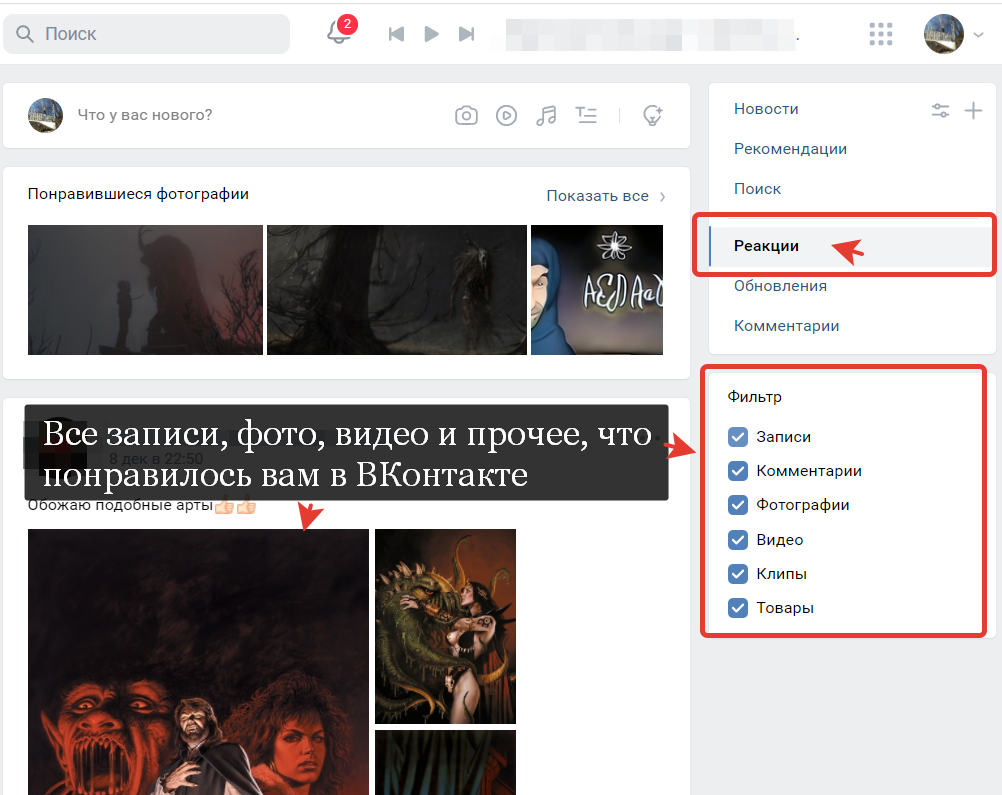Open the Обновления section
This screenshot has width=1002, height=795.
point(780,286)
